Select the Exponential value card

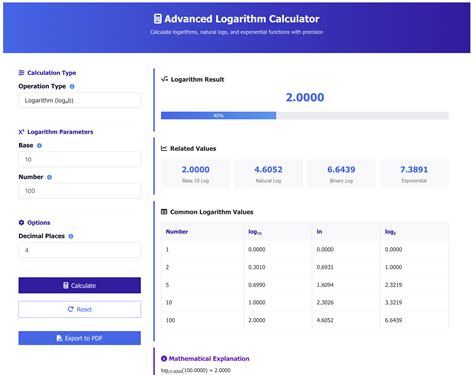[x=414, y=174]
